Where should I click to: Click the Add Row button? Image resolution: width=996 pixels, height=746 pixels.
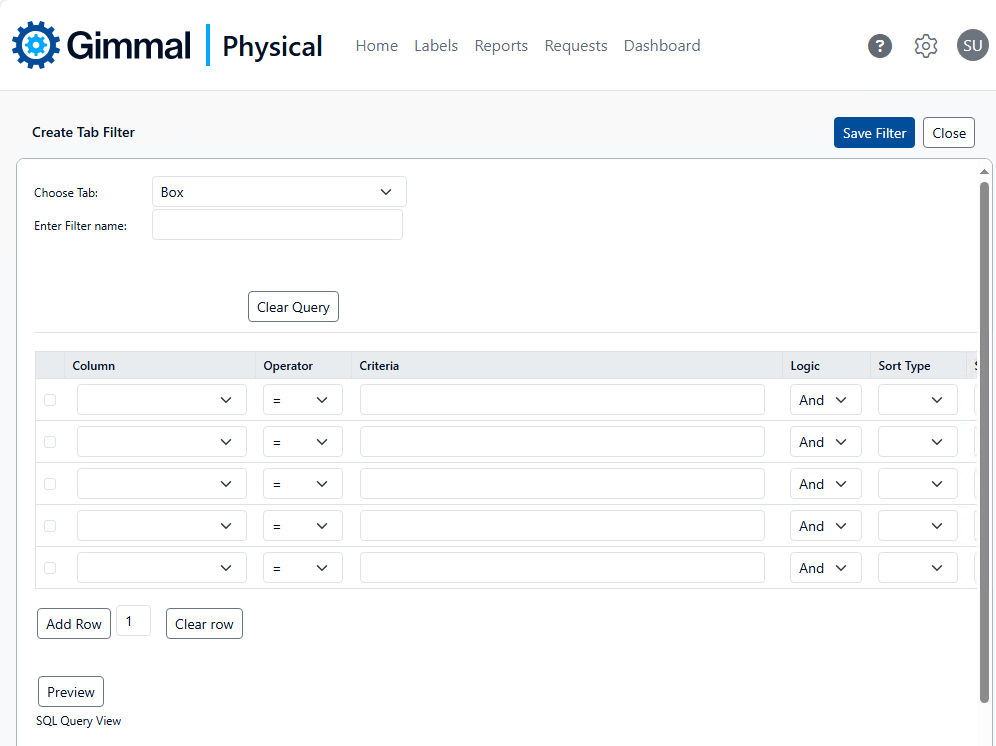click(x=74, y=624)
